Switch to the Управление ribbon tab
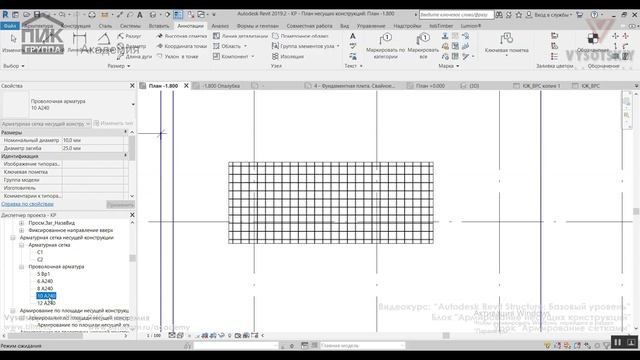Image resolution: width=640 pixels, height=360 pixels. tap(371, 26)
